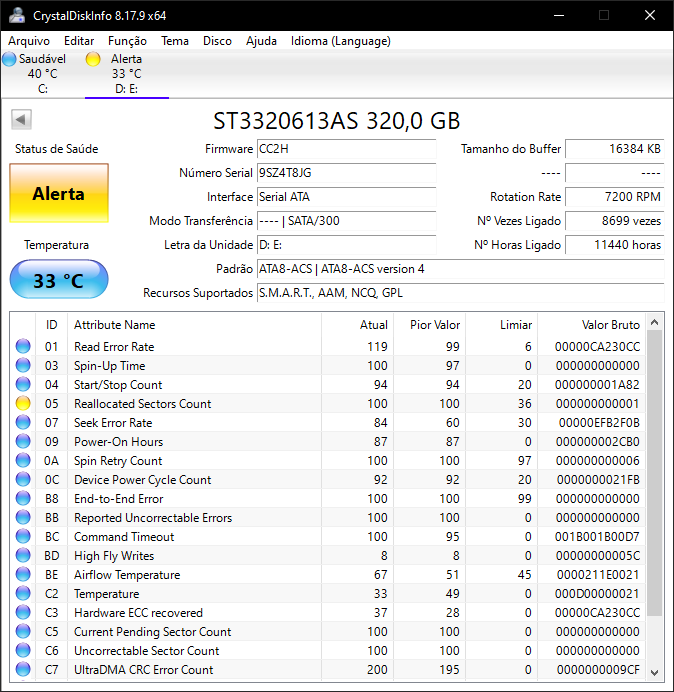The image size is (674, 692).
Task: Open the Ajuda menu
Action: click(x=261, y=41)
